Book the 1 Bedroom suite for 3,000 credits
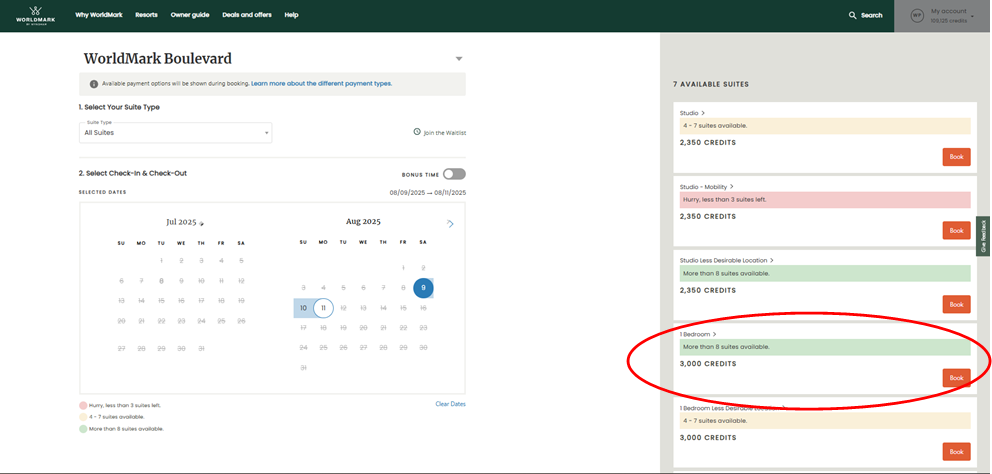This screenshot has height=474, width=992. click(x=956, y=378)
